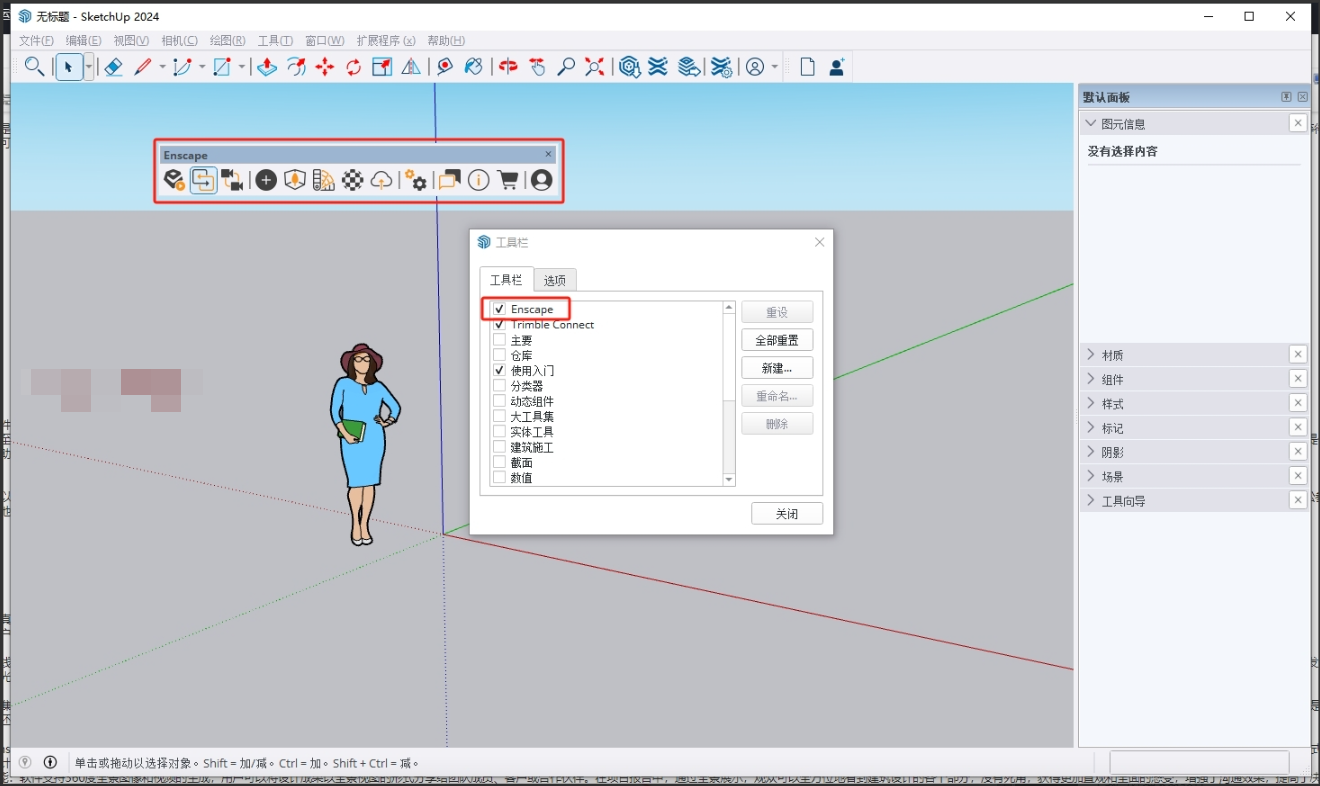This screenshot has width=1320, height=786.
Task: Select the Arc tool
Action: [x=182, y=67]
